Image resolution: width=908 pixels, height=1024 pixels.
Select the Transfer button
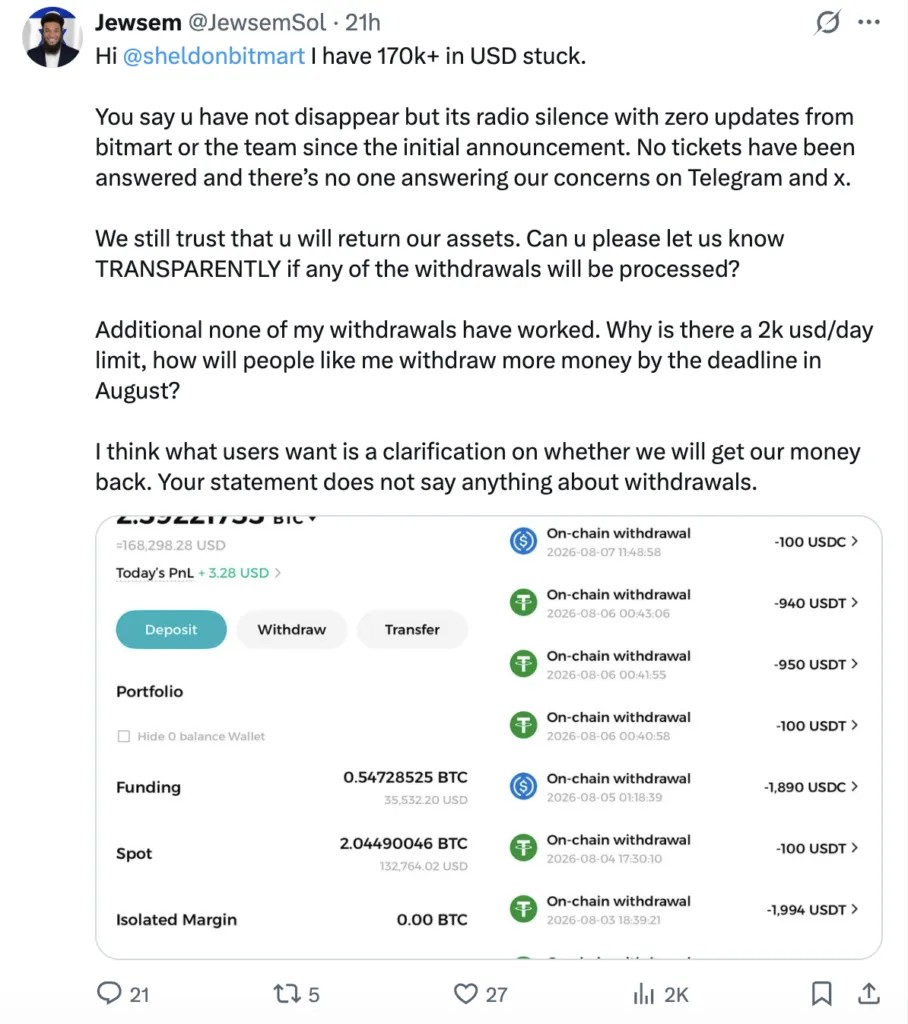pyautogui.click(x=412, y=629)
